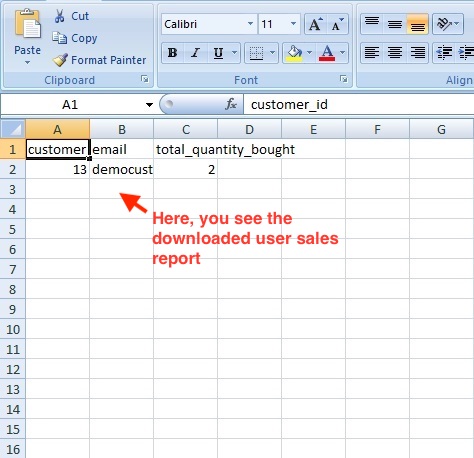The image size is (474, 458).
Task: Click cell C2 with value 2
Action: pos(186,169)
